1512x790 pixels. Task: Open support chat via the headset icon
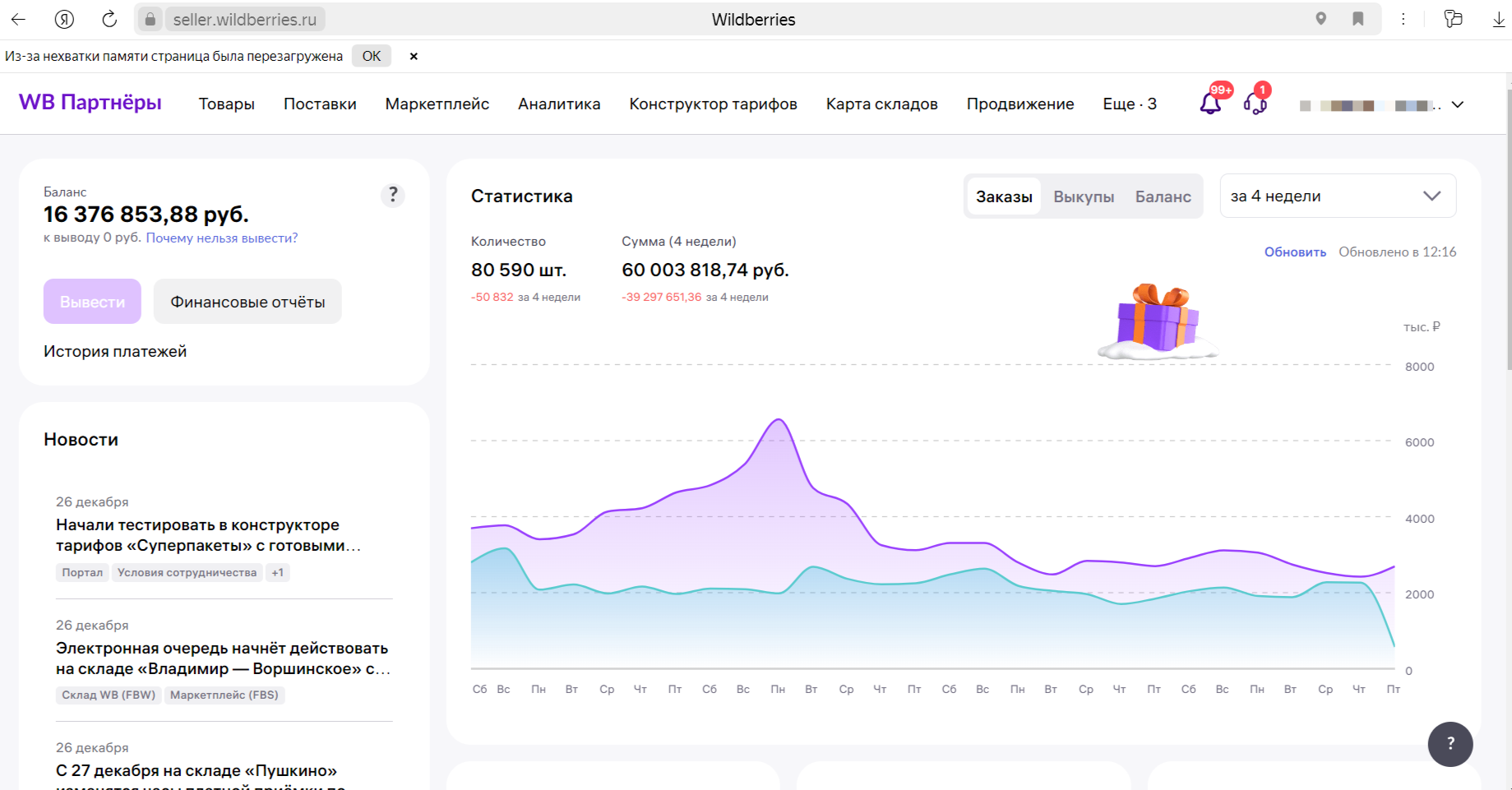tap(1255, 106)
